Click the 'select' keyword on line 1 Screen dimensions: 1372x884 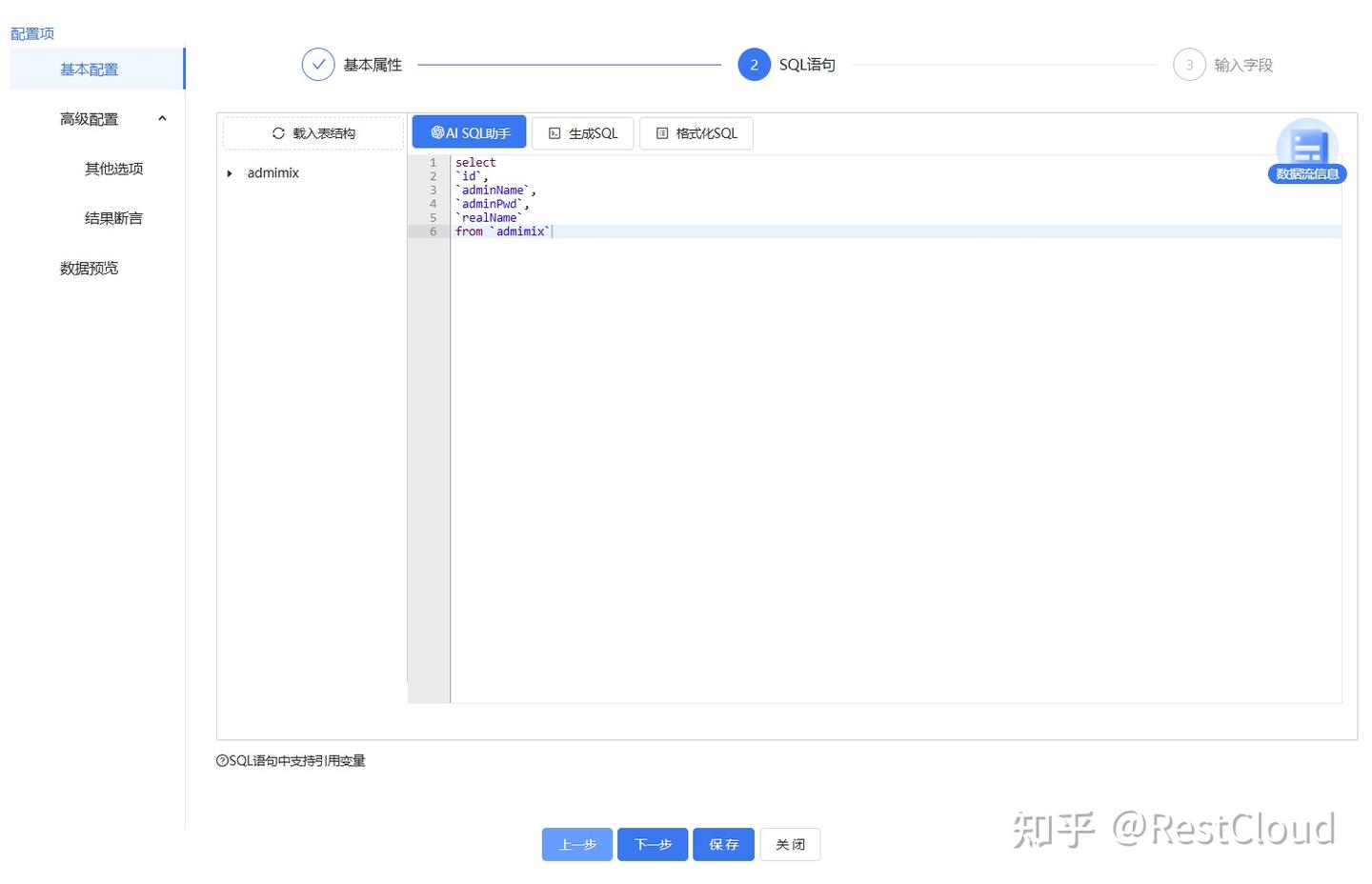[x=475, y=163]
